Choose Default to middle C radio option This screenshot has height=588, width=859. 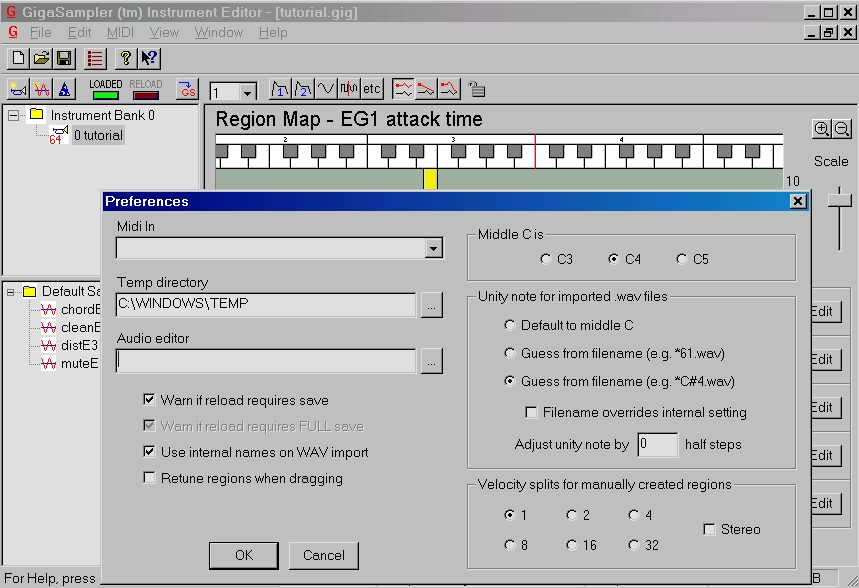coord(509,325)
